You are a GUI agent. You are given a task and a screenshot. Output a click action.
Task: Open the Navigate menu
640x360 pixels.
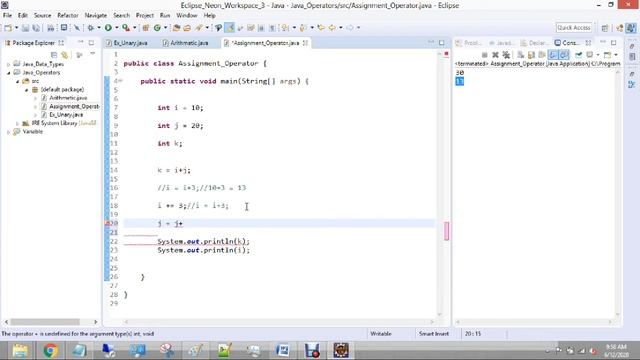point(96,16)
